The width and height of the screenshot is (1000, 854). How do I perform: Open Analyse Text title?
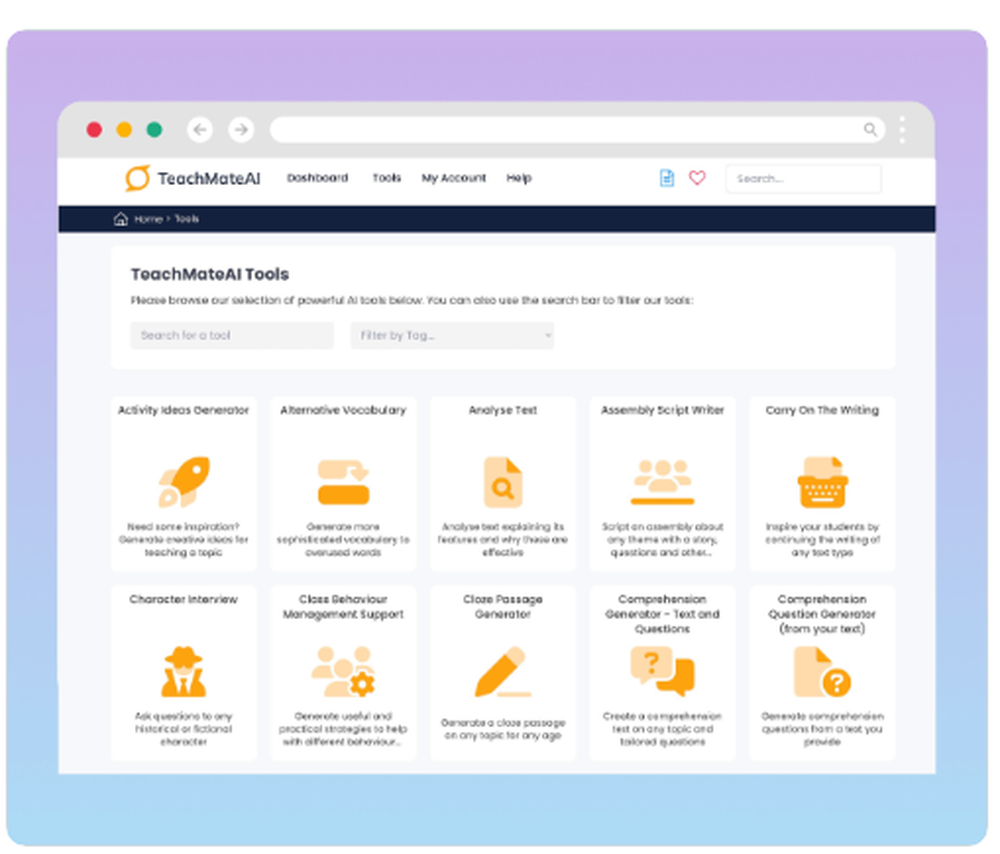[503, 410]
